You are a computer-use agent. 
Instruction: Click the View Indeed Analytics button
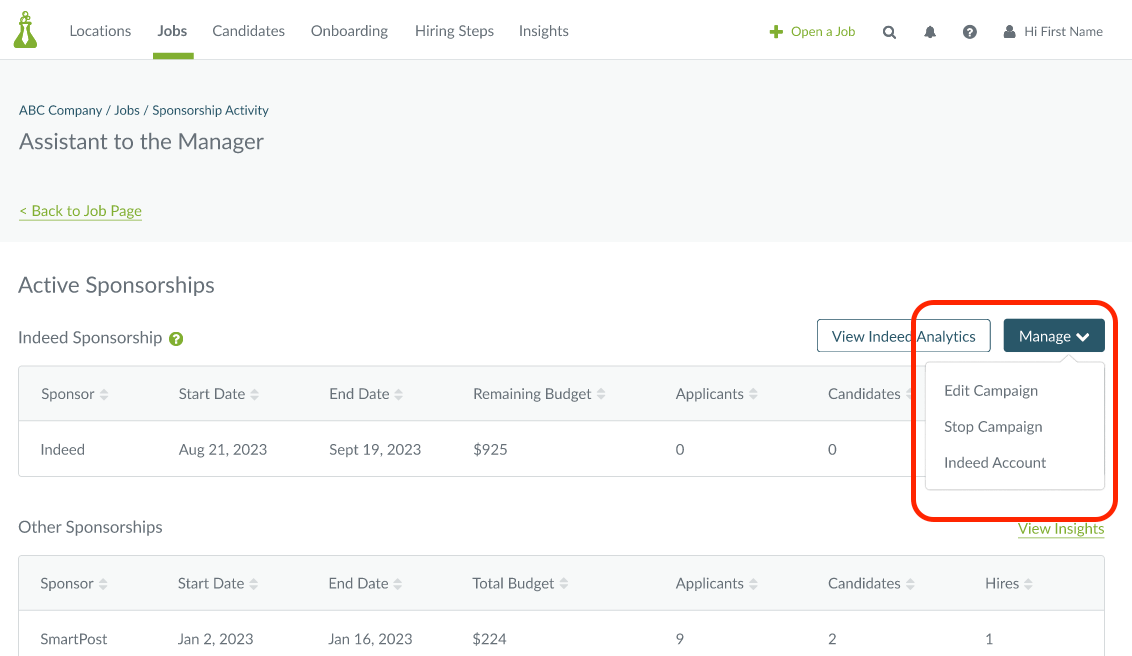[903, 335]
